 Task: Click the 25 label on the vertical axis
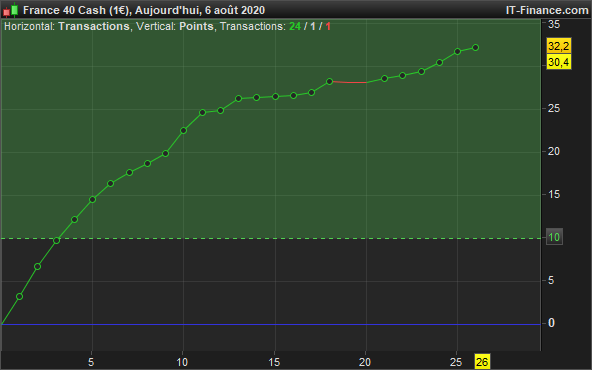coord(554,108)
